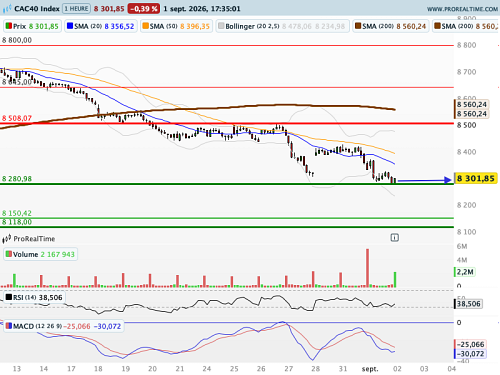The width and height of the screenshot is (500, 375).
Task: Select the SMA (200) 8 560,24 legend
Action: (x=391, y=26)
